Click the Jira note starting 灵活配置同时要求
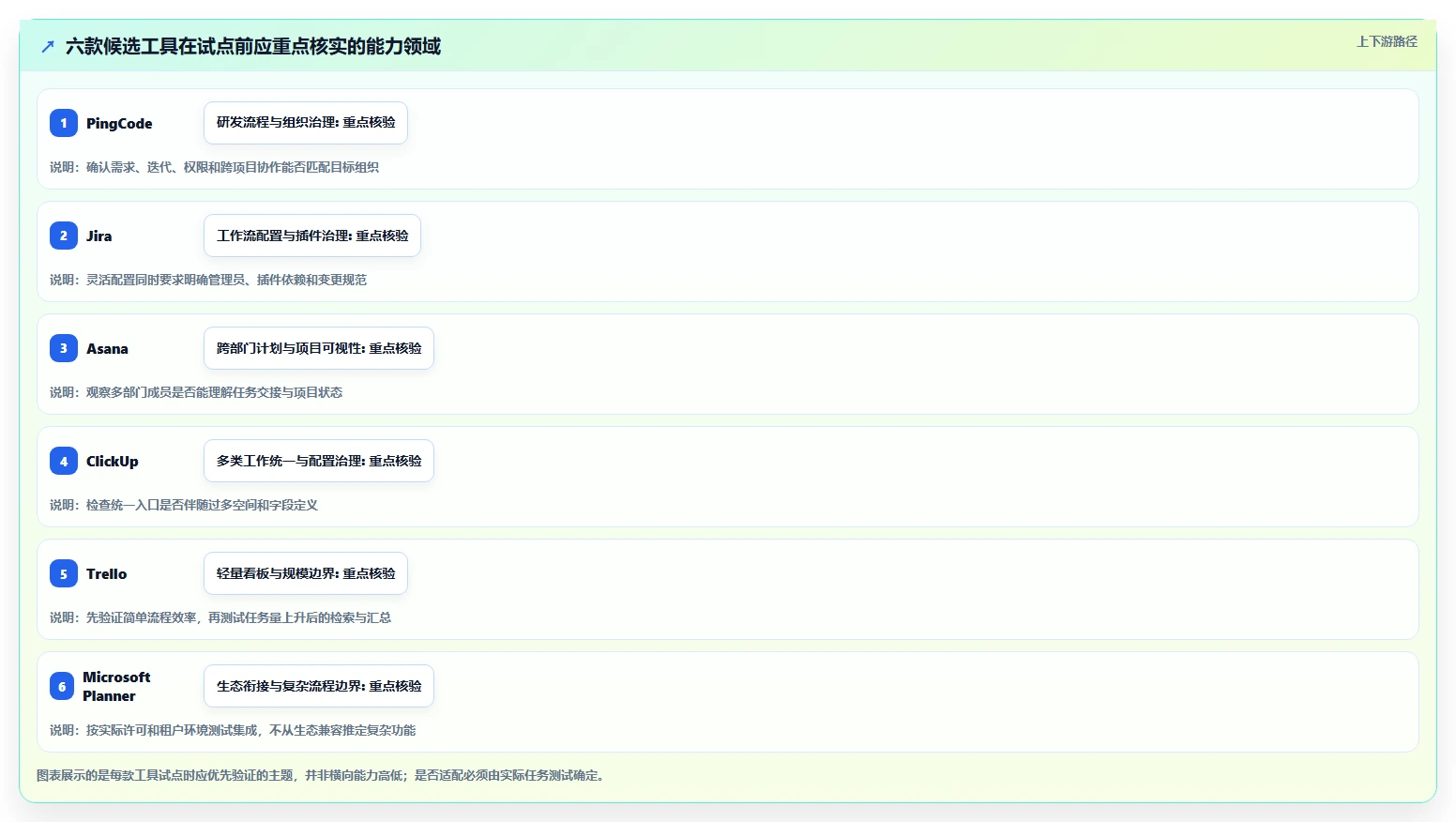1456x822 pixels. click(x=208, y=280)
